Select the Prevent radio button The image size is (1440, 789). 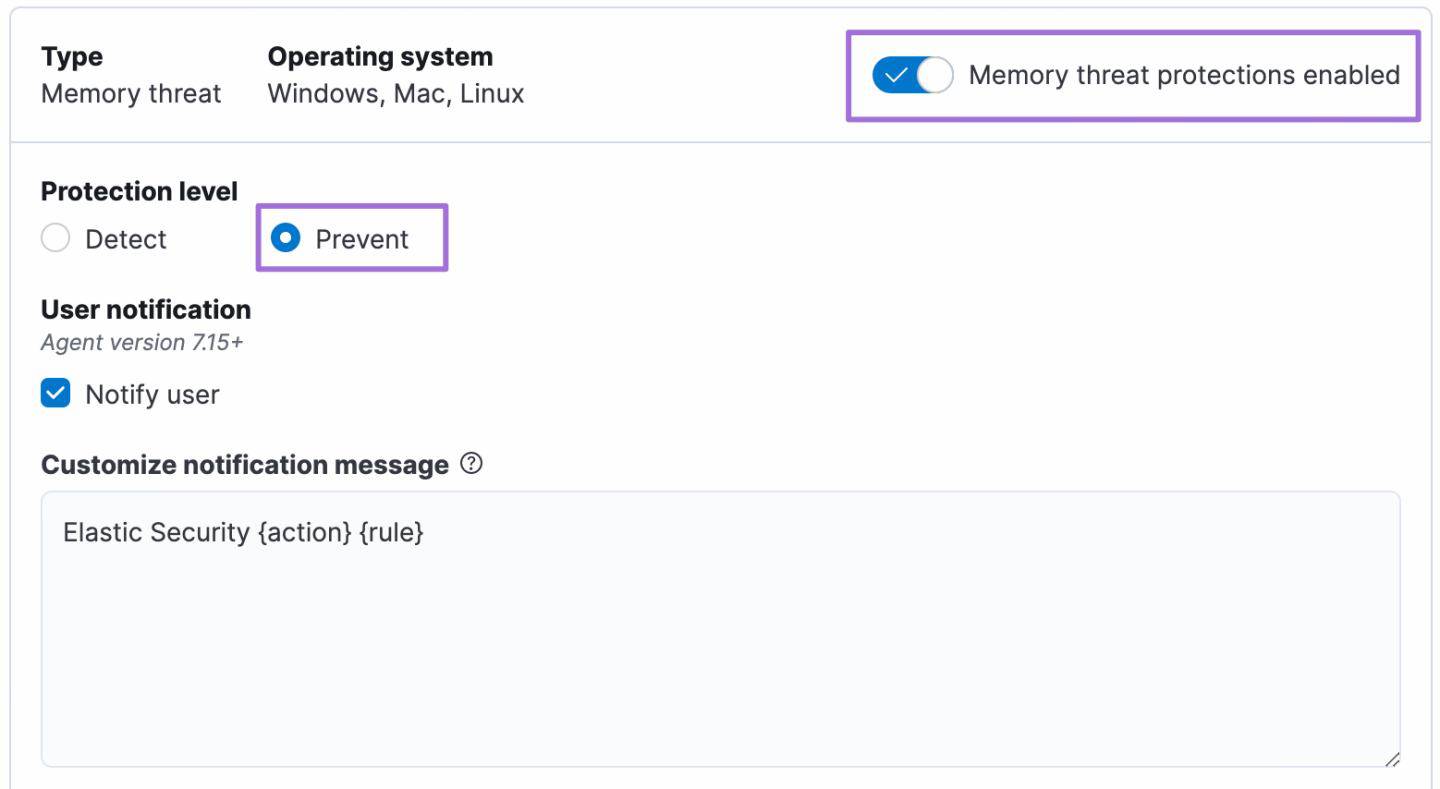tap(286, 239)
